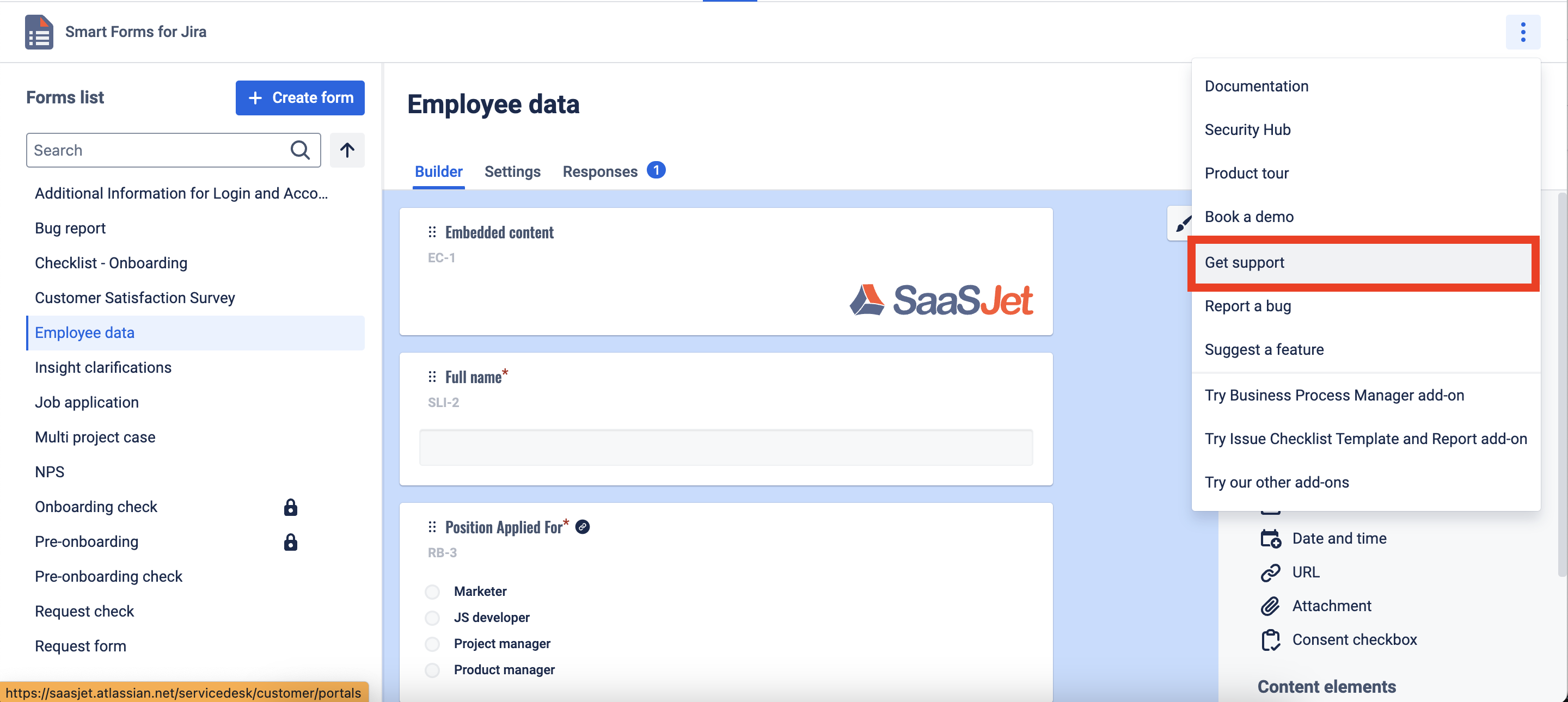Image resolution: width=1568 pixels, height=702 pixels.
Task: Click the drag handle of Full name field
Action: [x=432, y=377]
